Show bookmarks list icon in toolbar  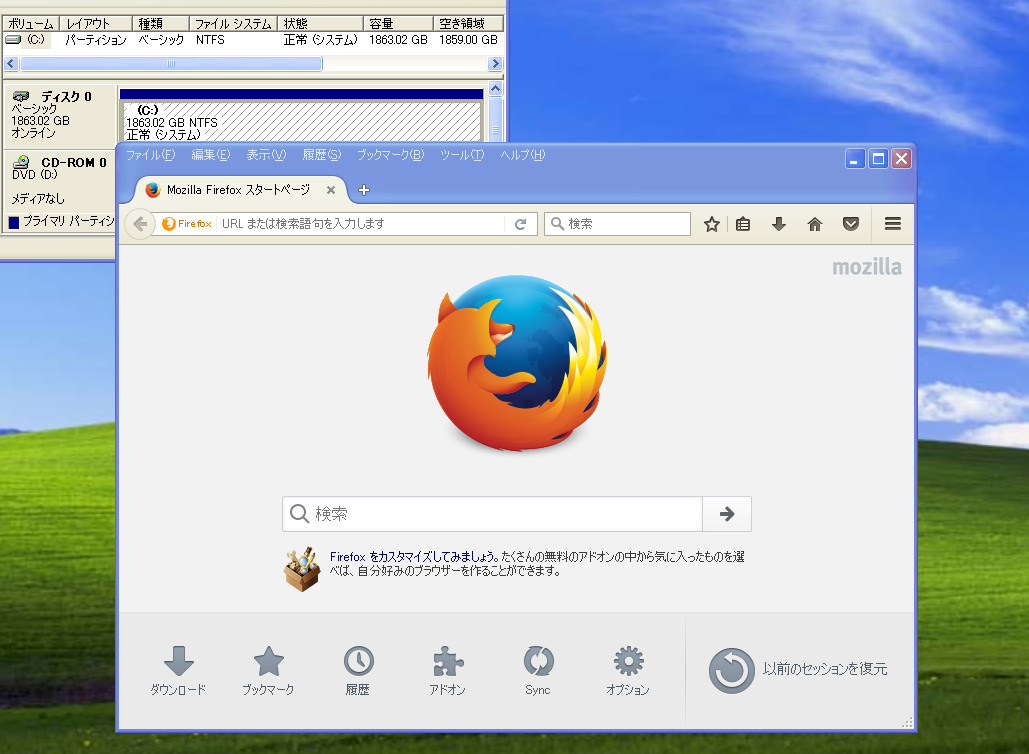point(743,224)
